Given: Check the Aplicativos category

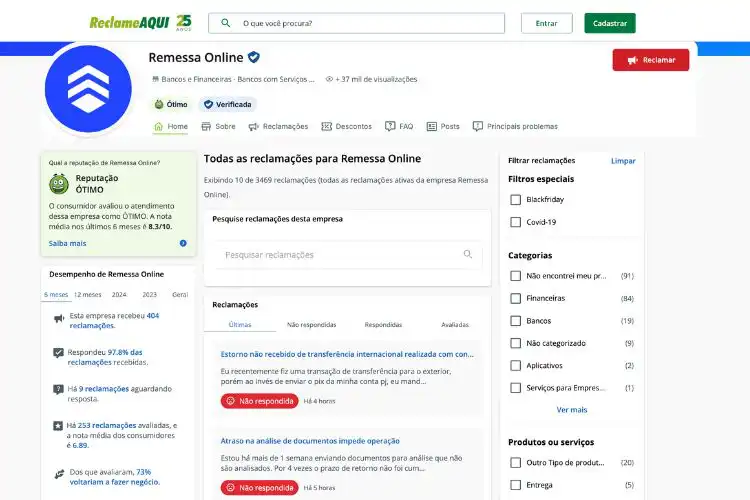Looking at the screenshot, I should pos(516,366).
